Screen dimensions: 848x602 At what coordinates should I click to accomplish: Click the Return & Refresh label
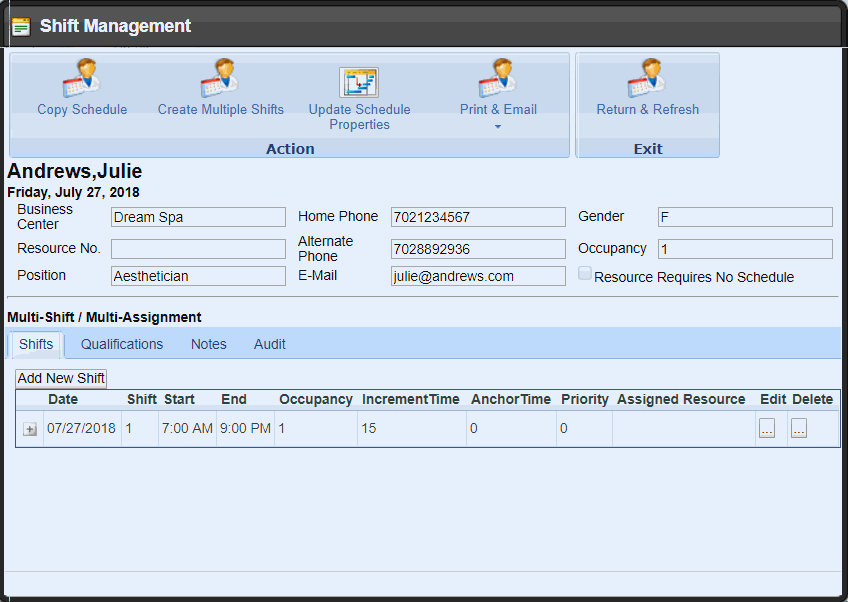coord(648,109)
